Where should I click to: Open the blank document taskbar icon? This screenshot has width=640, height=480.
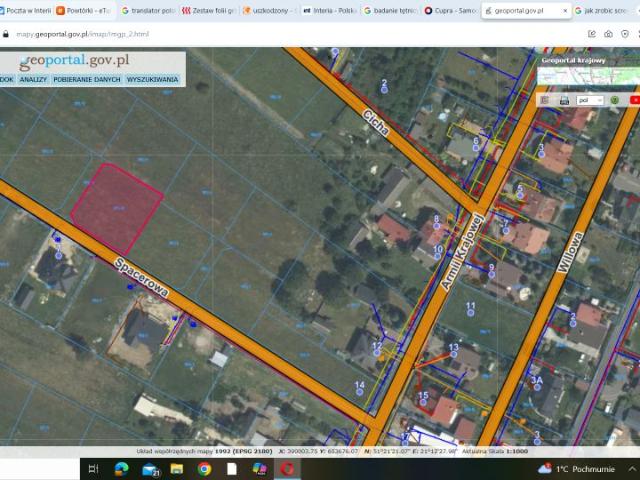(x=232, y=469)
